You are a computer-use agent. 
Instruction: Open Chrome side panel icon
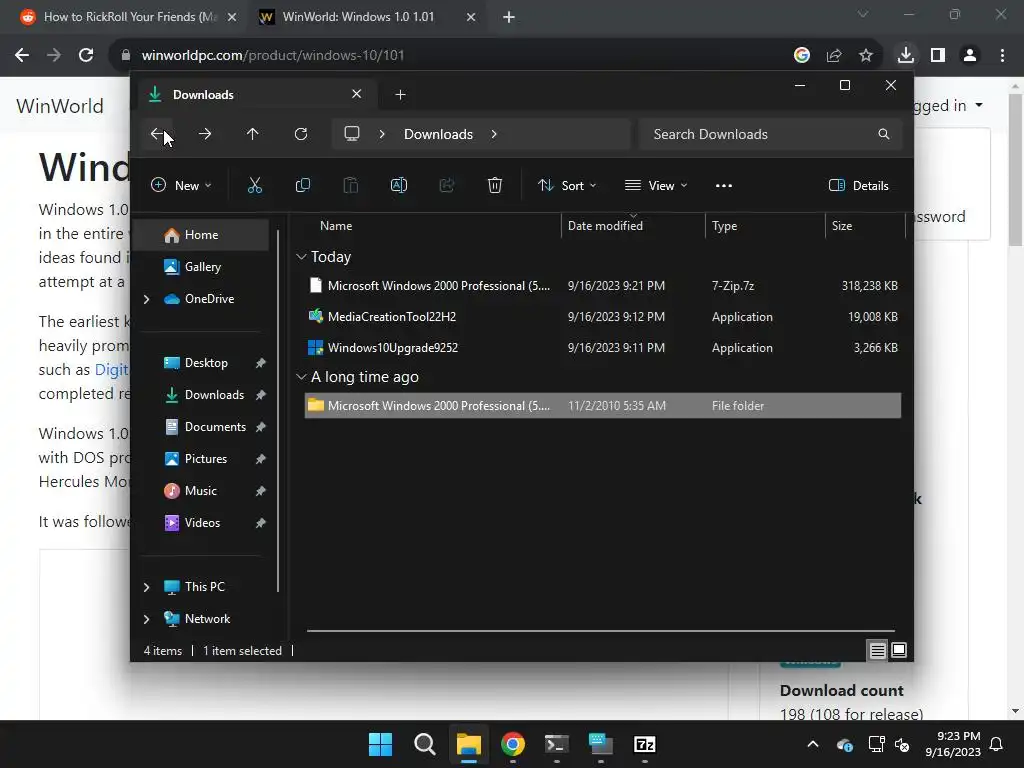pos(938,56)
